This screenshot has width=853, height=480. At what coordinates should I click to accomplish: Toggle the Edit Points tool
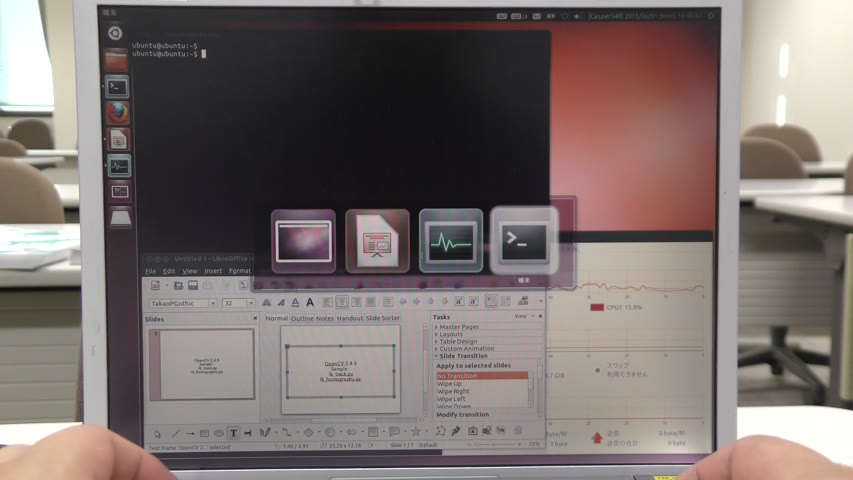440,431
